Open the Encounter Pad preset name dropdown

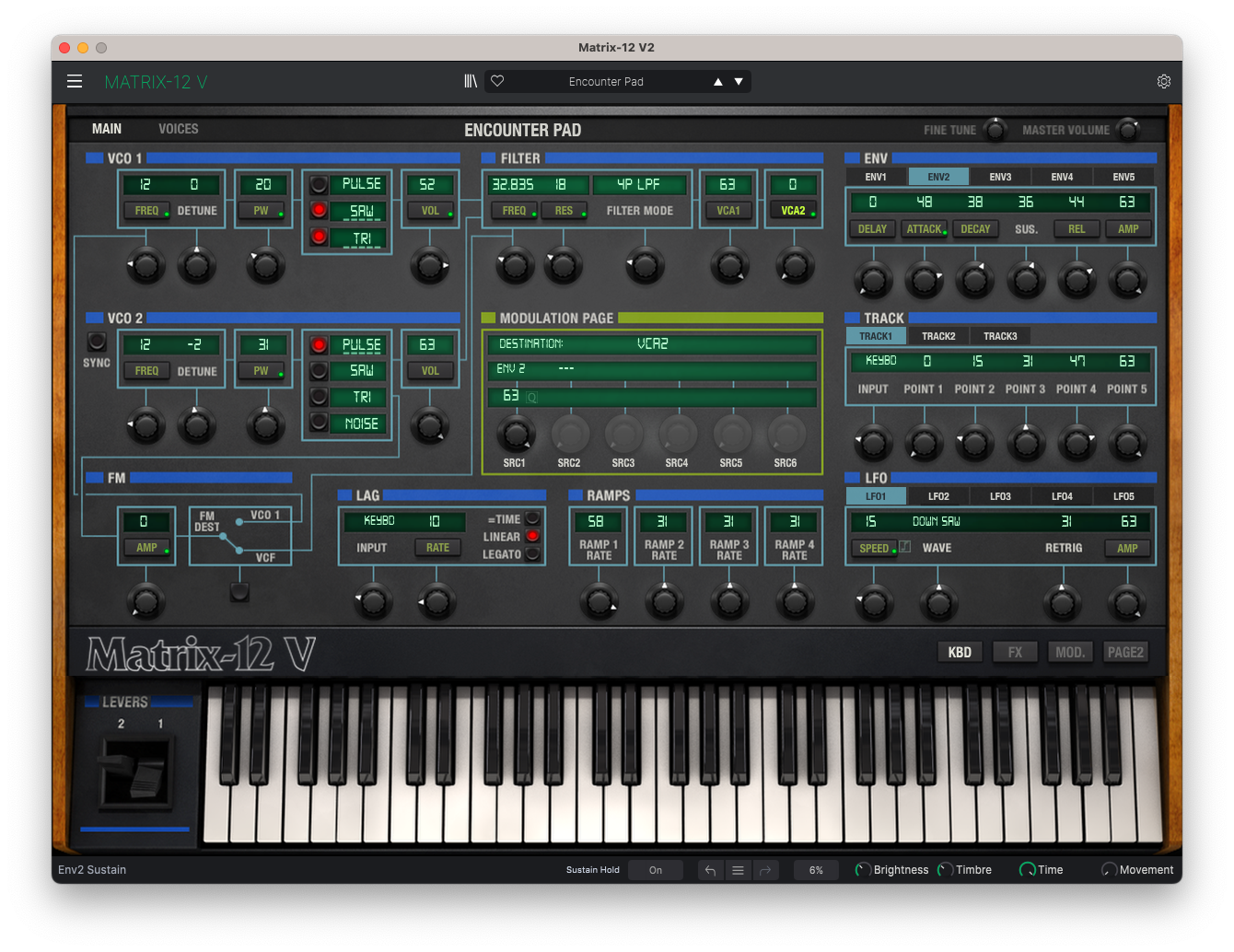(x=606, y=82)
